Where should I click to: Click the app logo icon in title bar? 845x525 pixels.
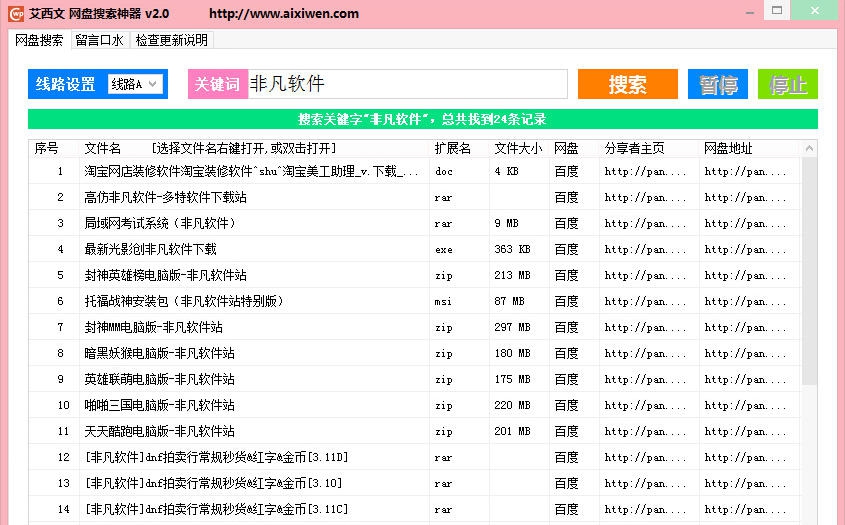15,14
